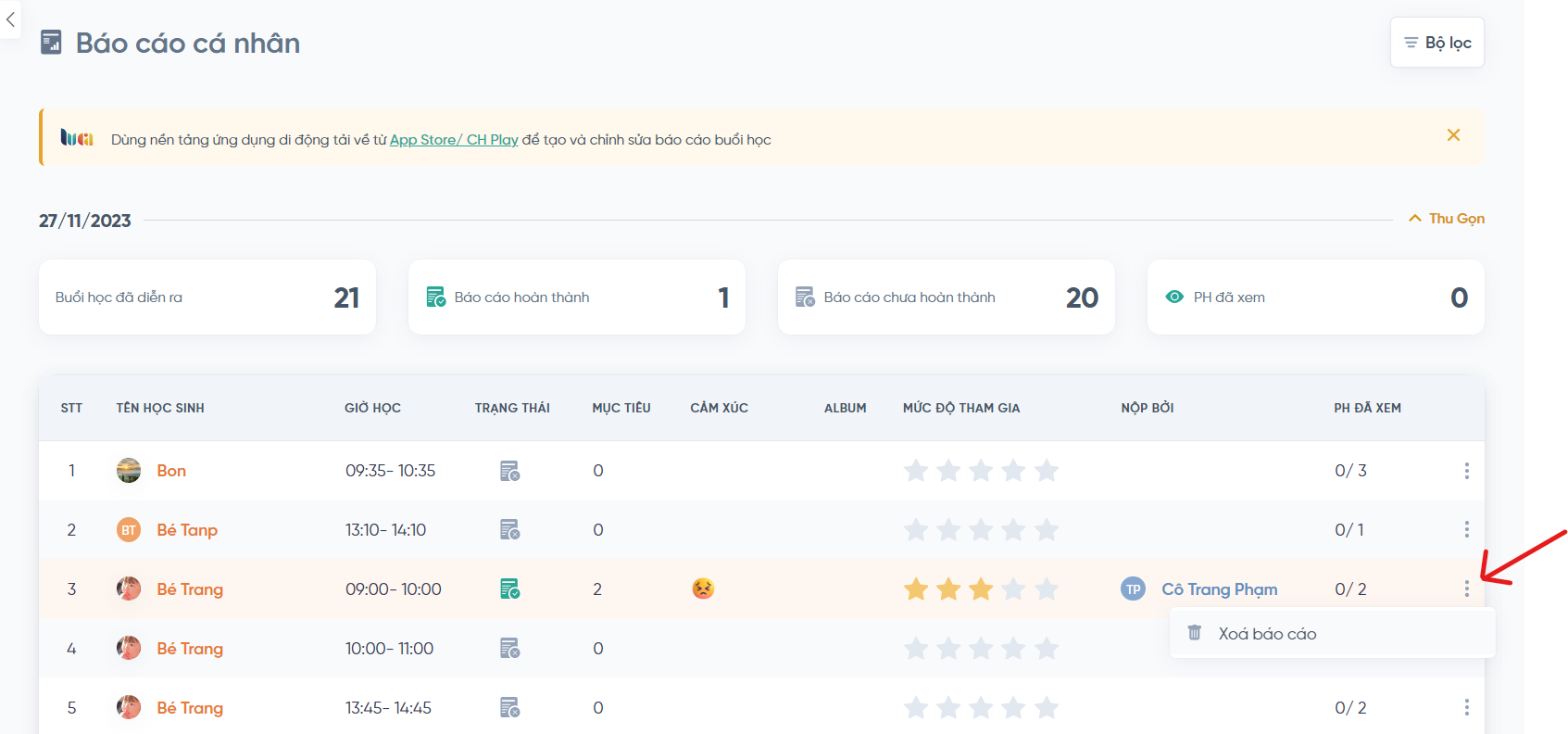Click the Báo cáo chưa hoàn thành card
The height and width of the screenshot is (734, 1568).
click(946, 297)
